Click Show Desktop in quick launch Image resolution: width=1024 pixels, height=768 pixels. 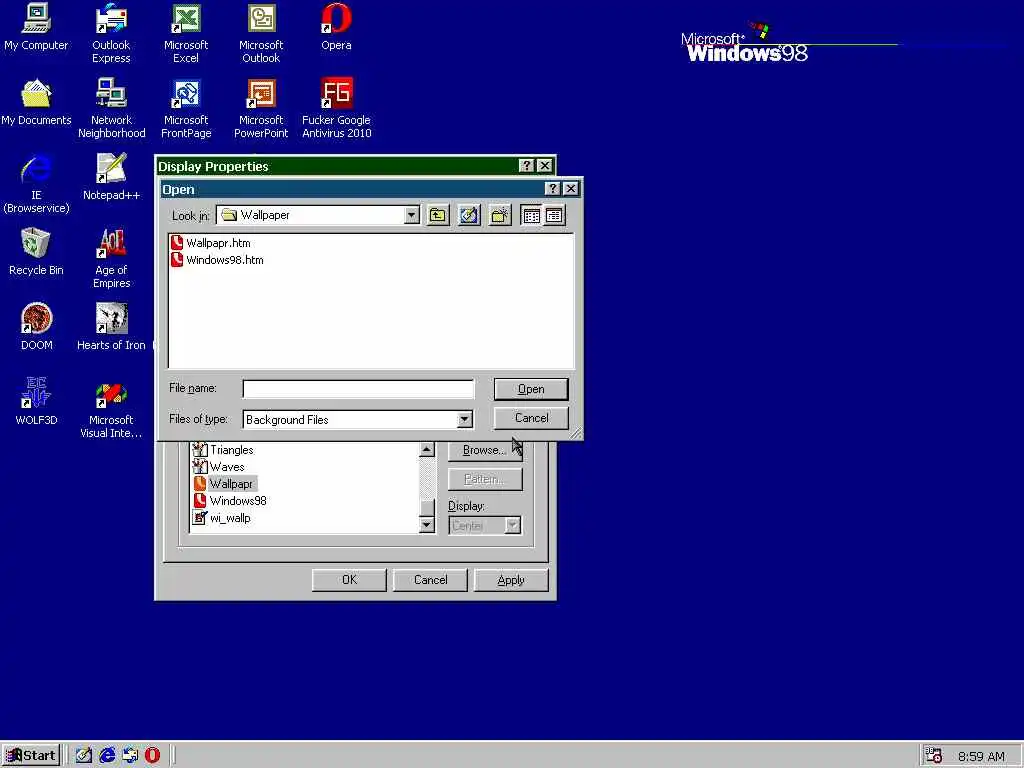coord(84,756)
